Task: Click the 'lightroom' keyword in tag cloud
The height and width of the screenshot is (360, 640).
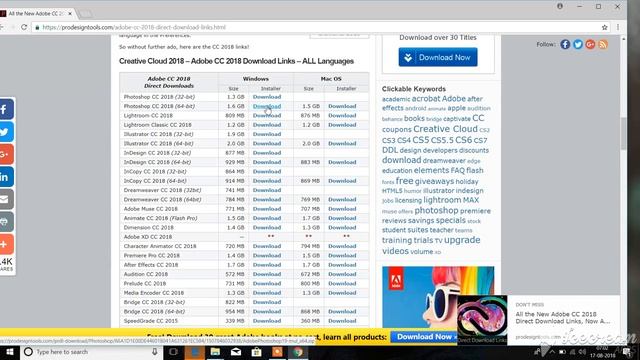Action: coord(442,200)
